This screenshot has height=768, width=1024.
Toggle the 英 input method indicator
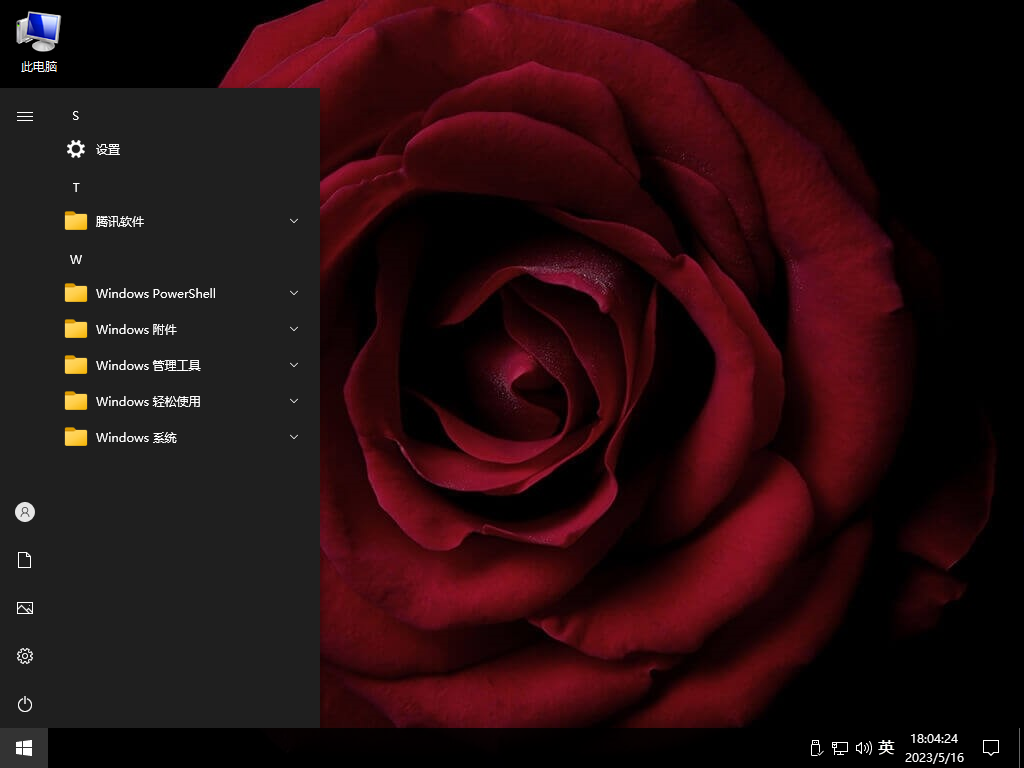(886, 748)
